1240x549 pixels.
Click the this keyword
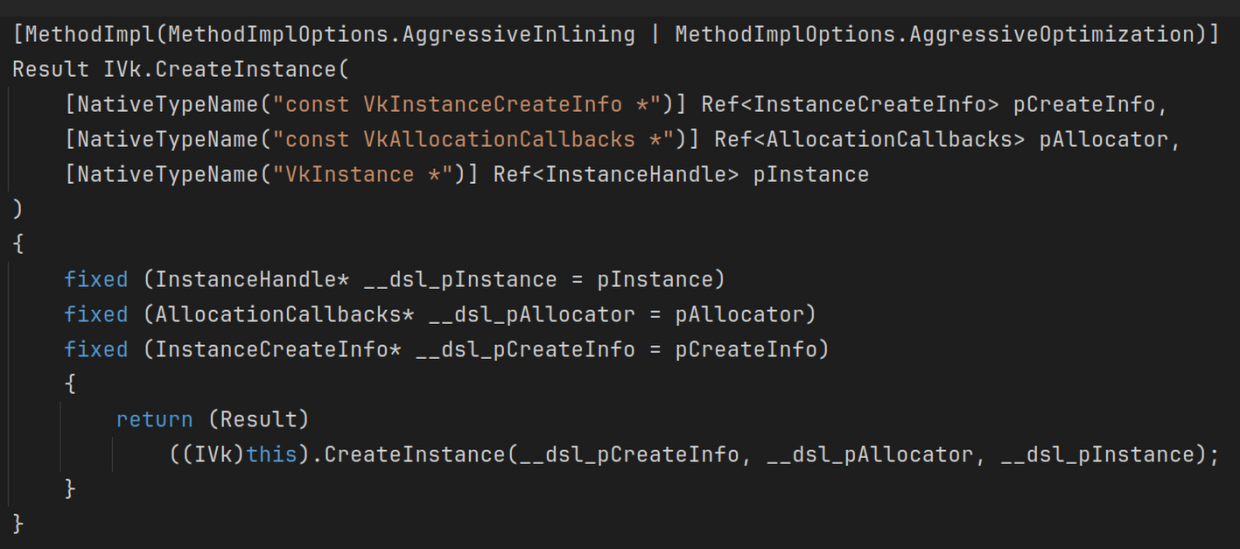tap(272, 454)
